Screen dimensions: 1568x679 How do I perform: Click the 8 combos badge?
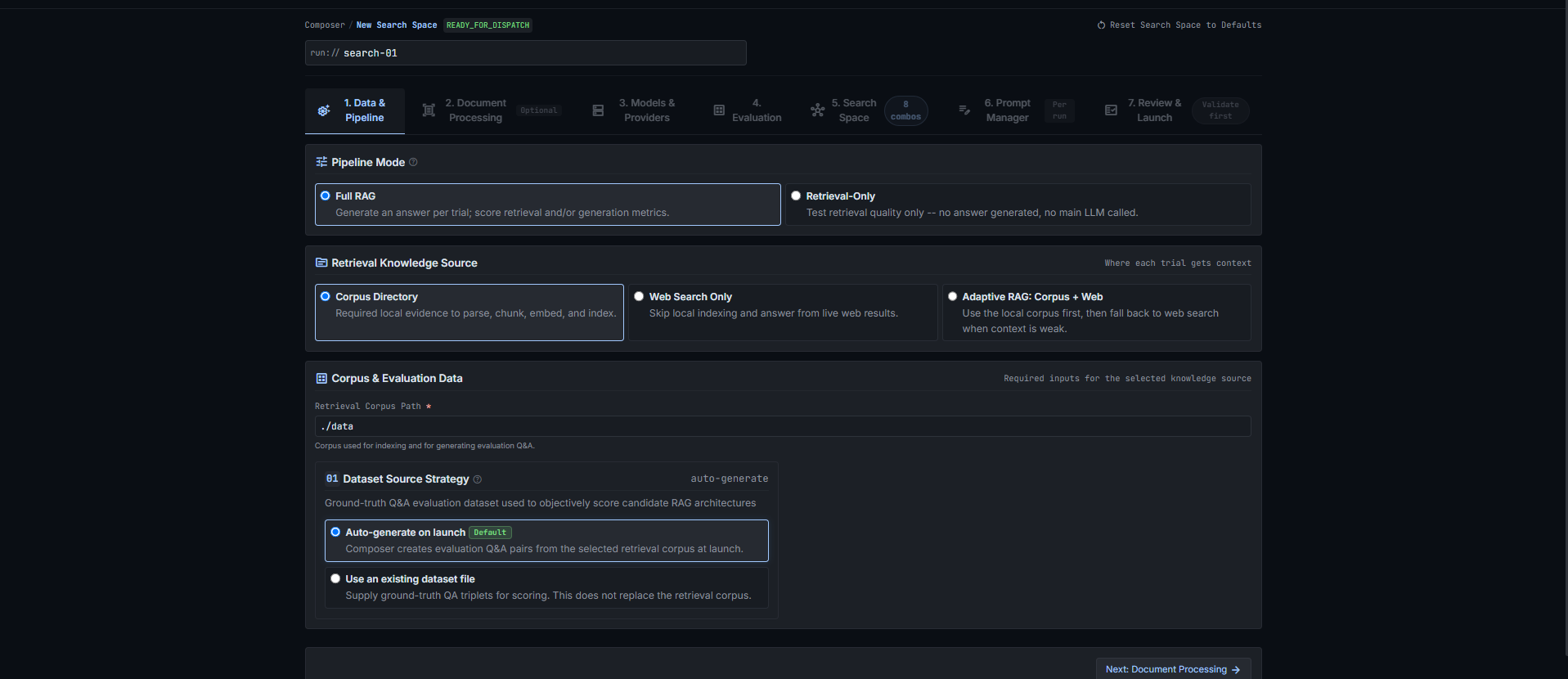coord(905,110)
